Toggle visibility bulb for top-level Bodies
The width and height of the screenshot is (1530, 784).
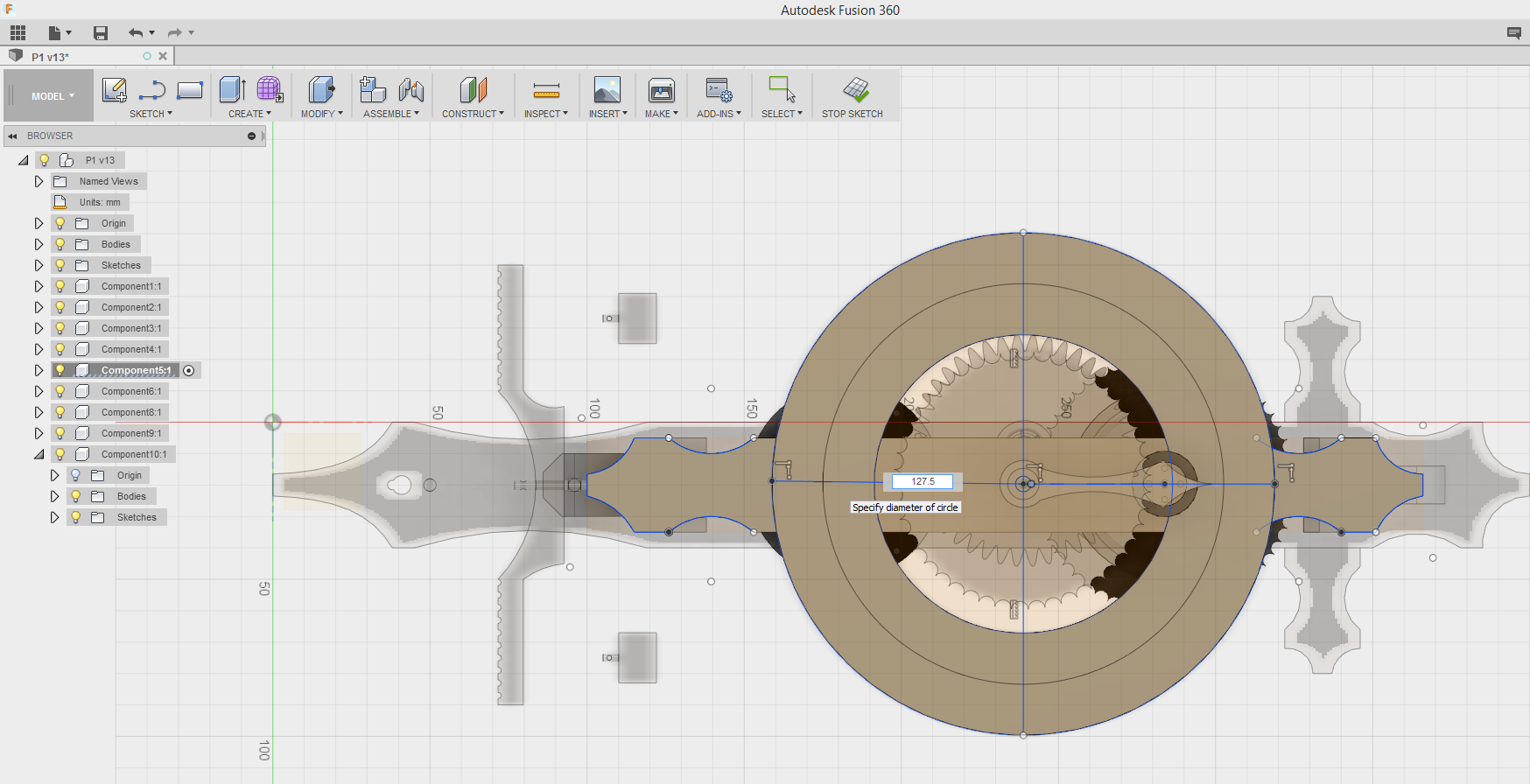(60, 244)
